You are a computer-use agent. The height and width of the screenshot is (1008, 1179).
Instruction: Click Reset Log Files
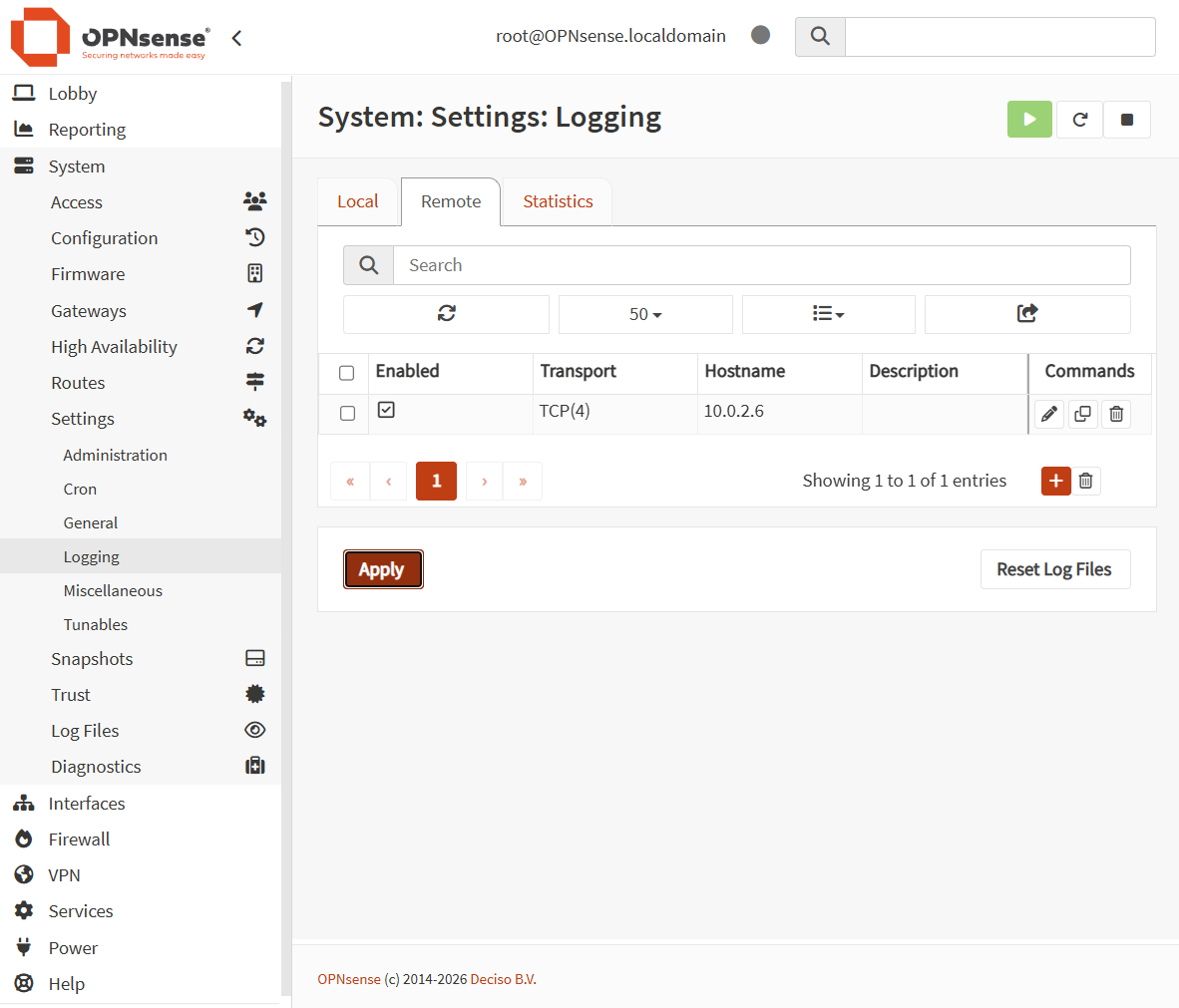click(x=1054, y=569)
